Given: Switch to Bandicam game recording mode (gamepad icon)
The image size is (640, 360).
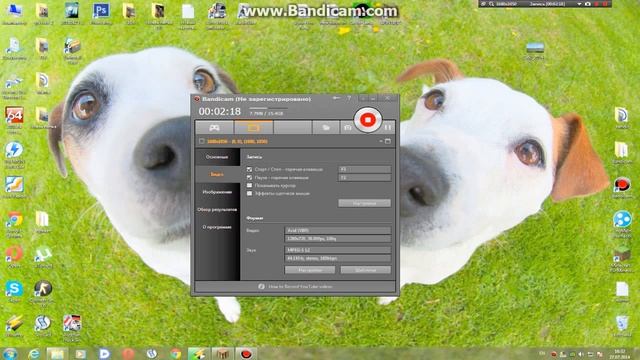Looking at the screenshot, I should [214, 128].
